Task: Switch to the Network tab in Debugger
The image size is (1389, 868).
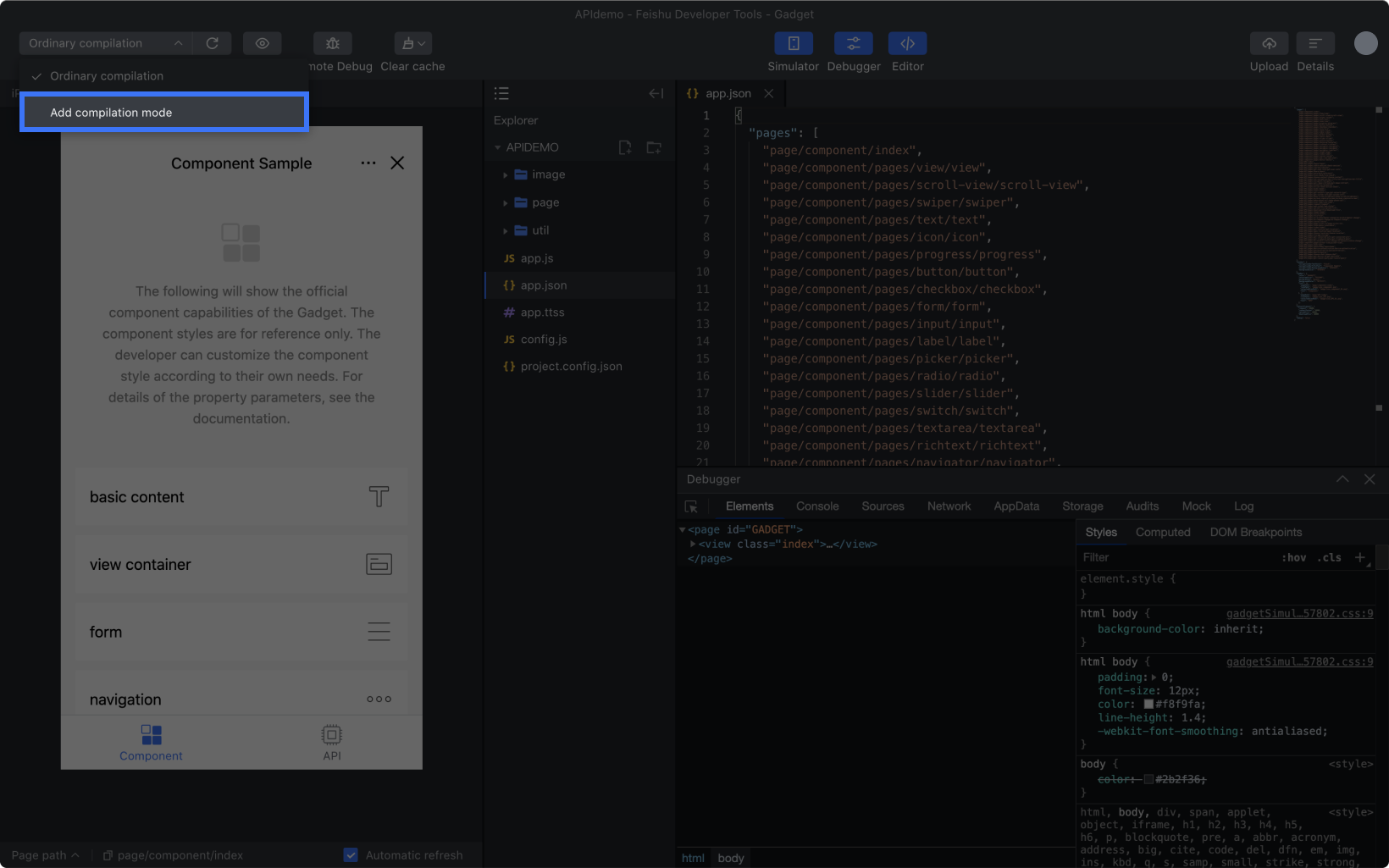Action: [949, 506]
